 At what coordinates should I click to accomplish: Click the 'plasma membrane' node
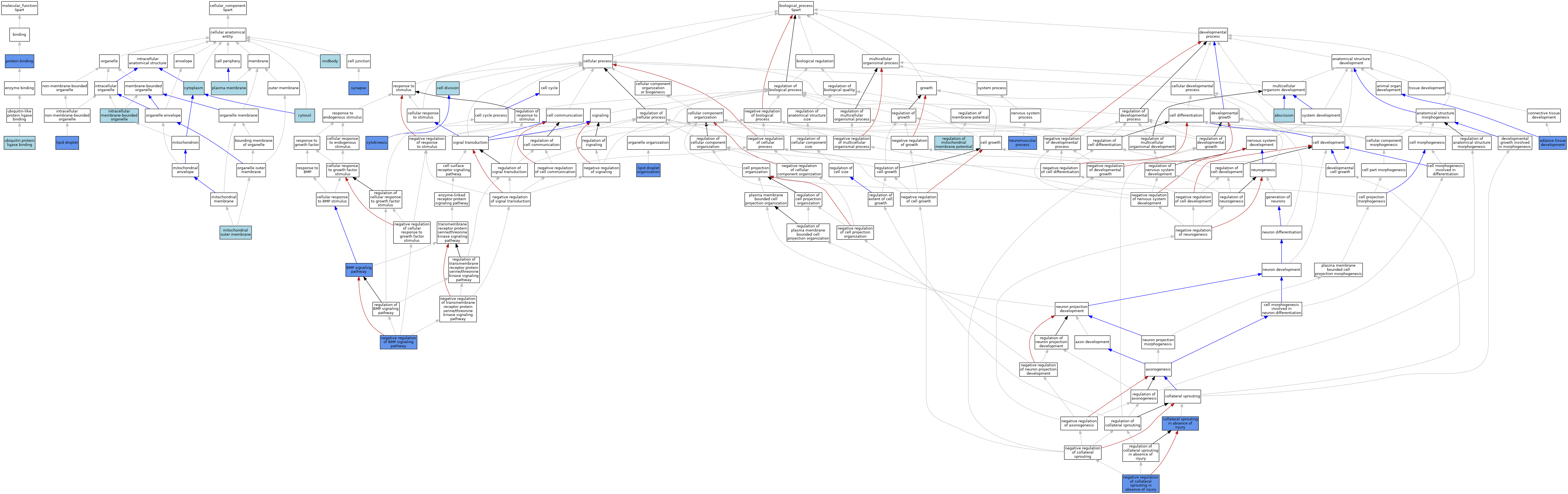229,88
